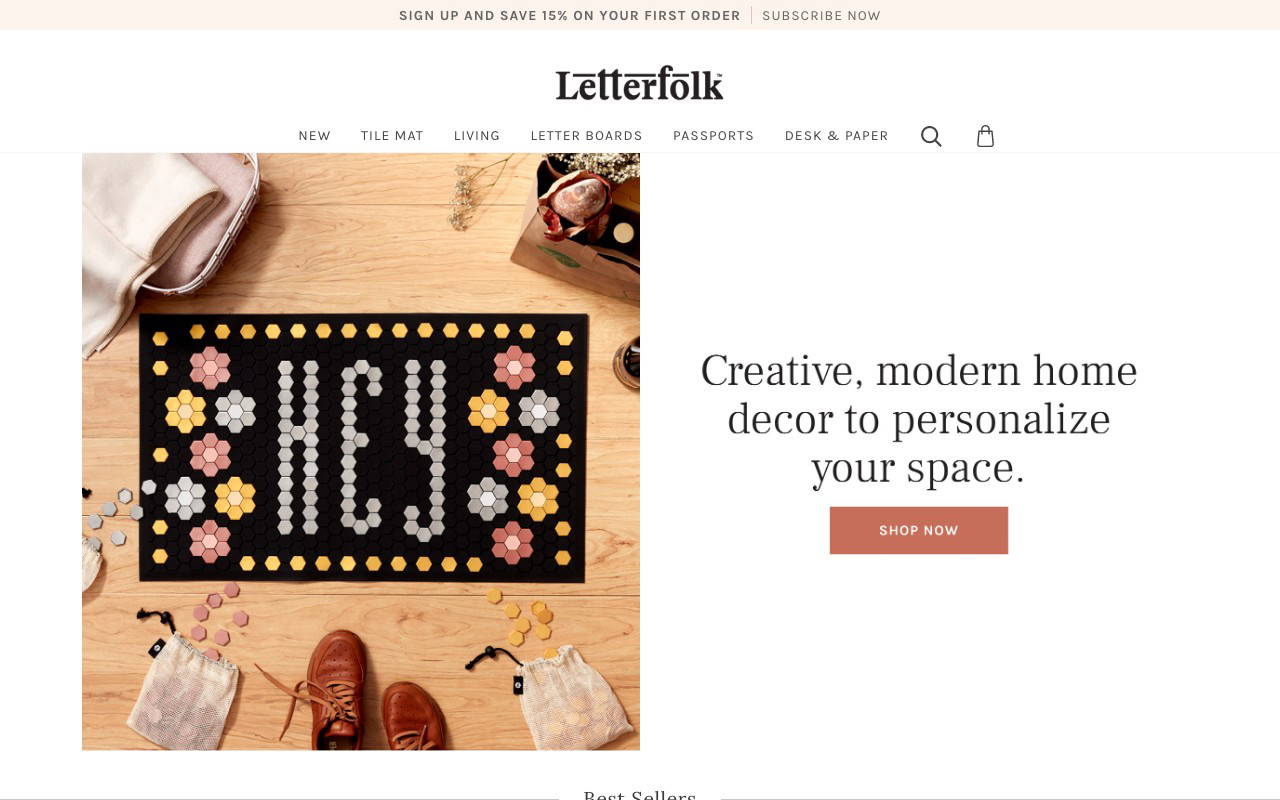
Task: Click the sign up and save banner
Action: [570, 15]
